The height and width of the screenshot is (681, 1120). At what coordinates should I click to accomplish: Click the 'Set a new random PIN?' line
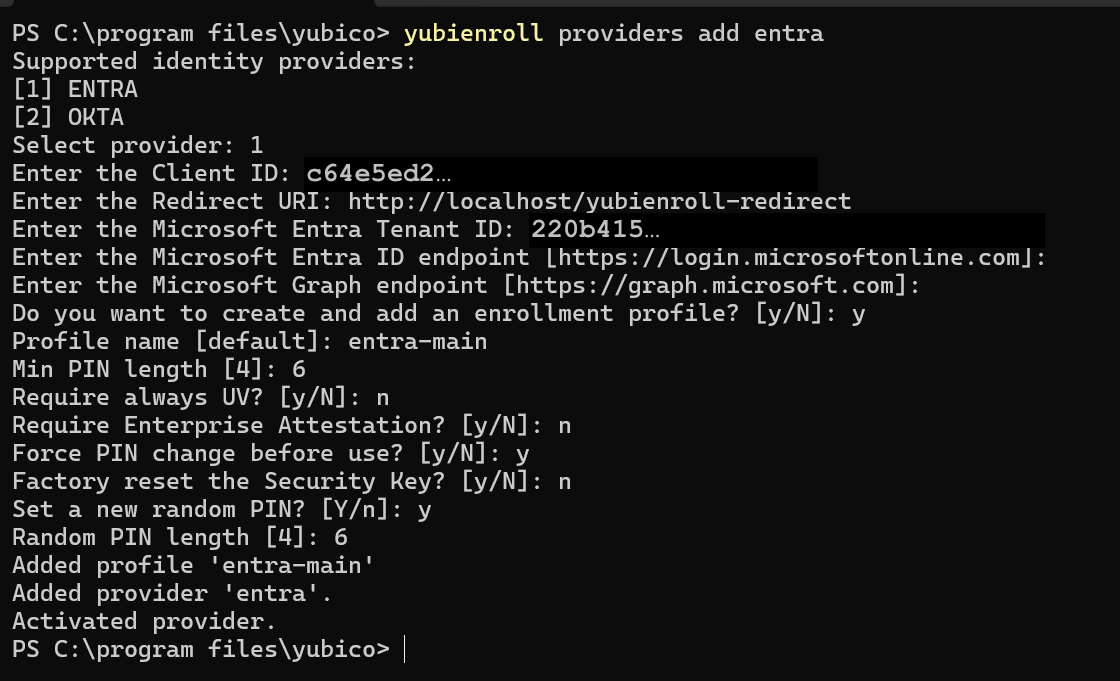(222, 509)
